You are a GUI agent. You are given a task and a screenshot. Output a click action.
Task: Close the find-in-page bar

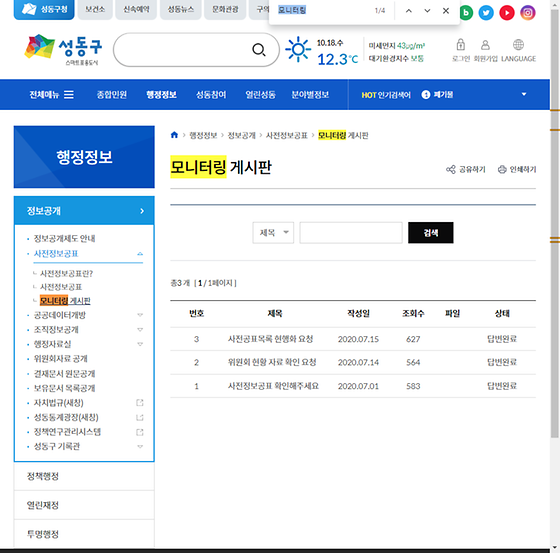(446, 11)
